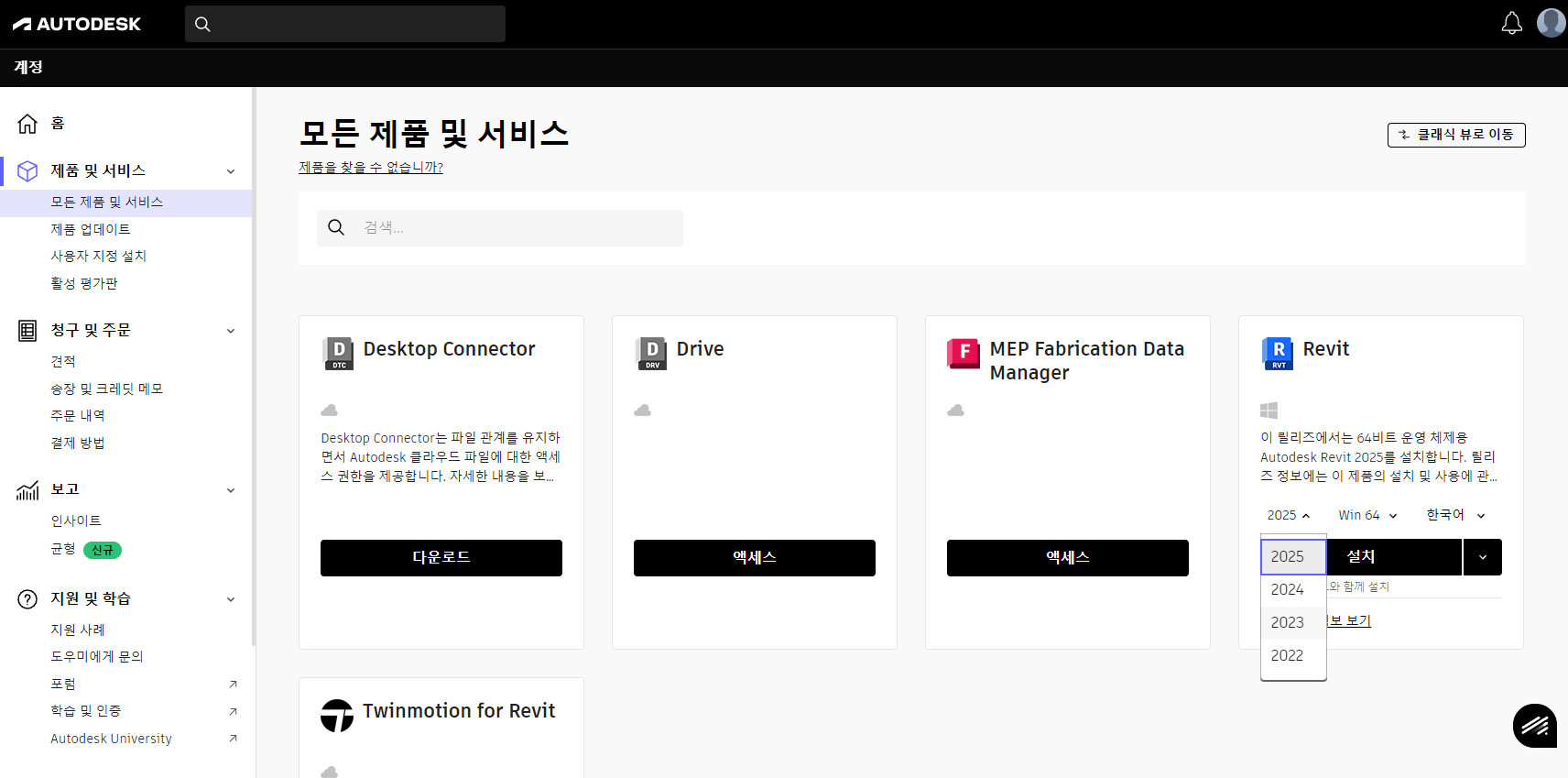Select 2024 from the version list
The width and height of the screenshot is (1568, 778).
coord(1288,590)
